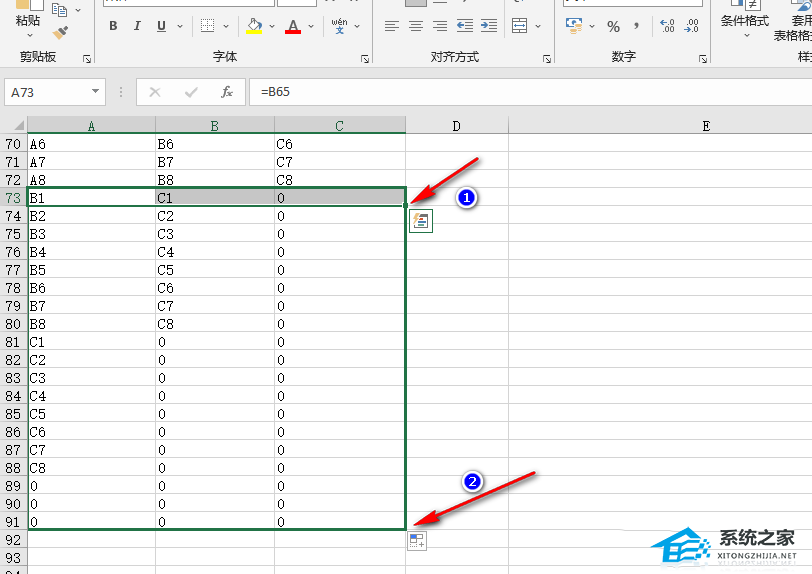Viewport: 812px width, 574px height.
Task: Open merge cells dropdown arrow
Action: tap(538, 26)
